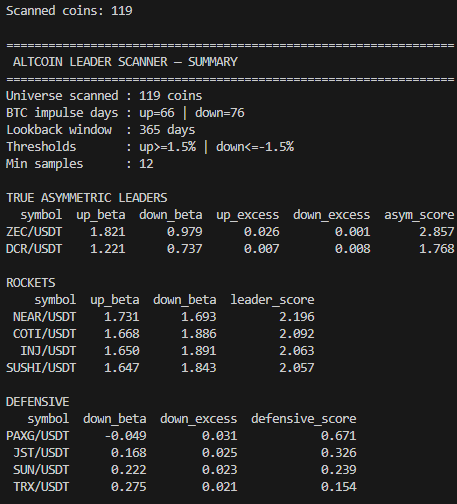Select ZEC/USDT up_excess value 0.026
457x504 pixels.
click(262, 232)
